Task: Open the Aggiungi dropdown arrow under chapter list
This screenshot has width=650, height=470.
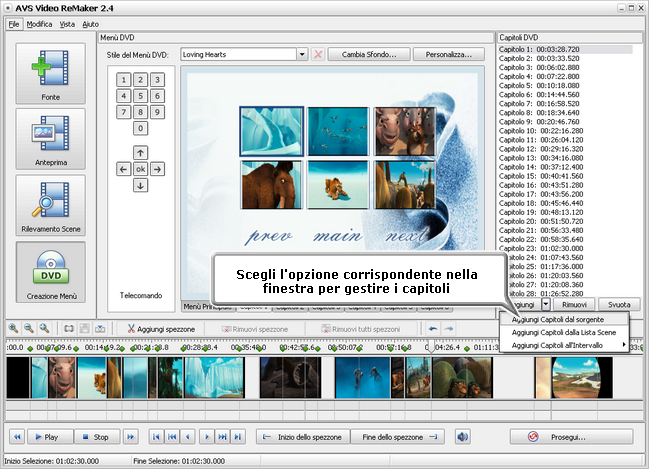Action: (x=546, y=305)
